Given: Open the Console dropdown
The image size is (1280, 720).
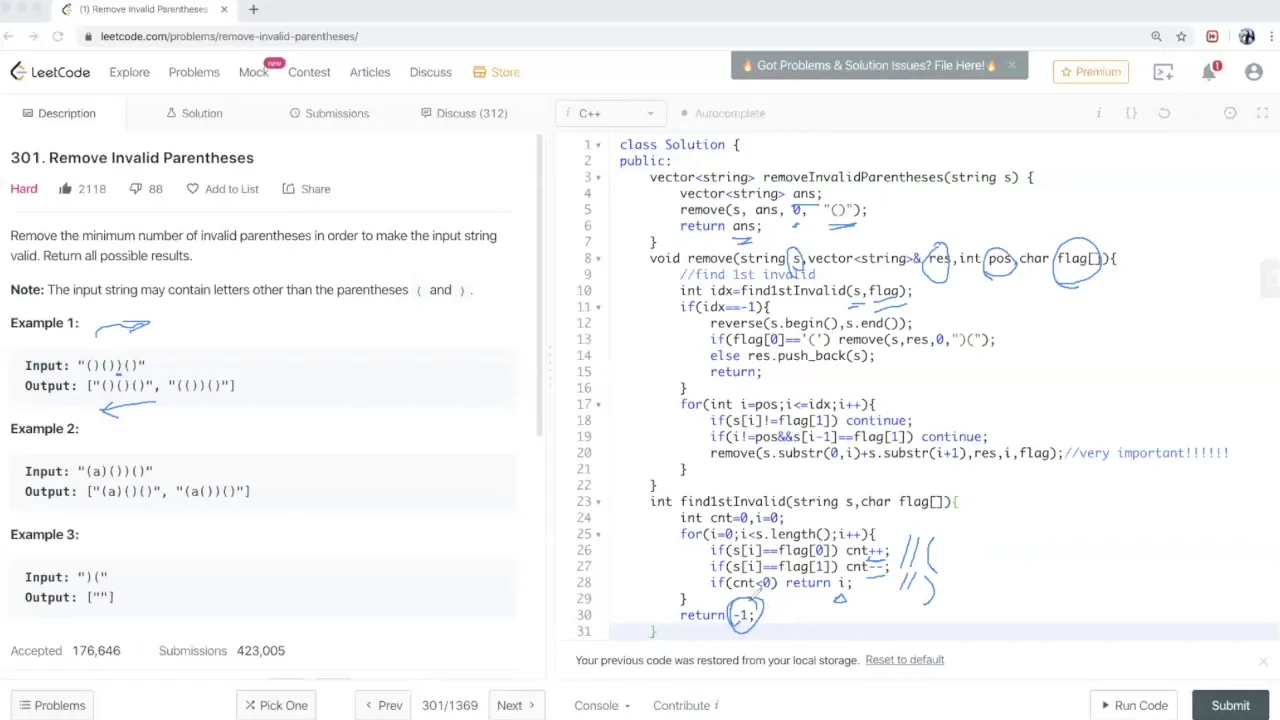Looking at the screenshot, I should pyautogui.click(x=602, y=705).
